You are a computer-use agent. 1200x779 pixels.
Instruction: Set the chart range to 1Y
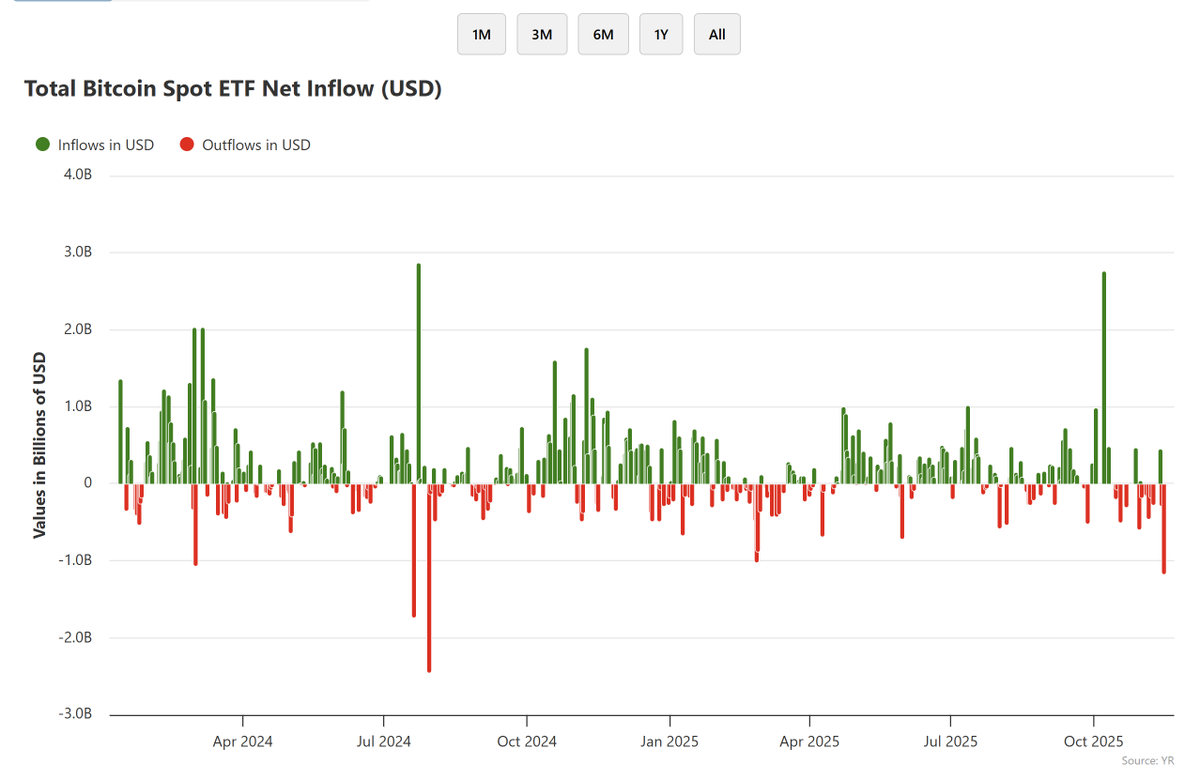tap(661, 34)
